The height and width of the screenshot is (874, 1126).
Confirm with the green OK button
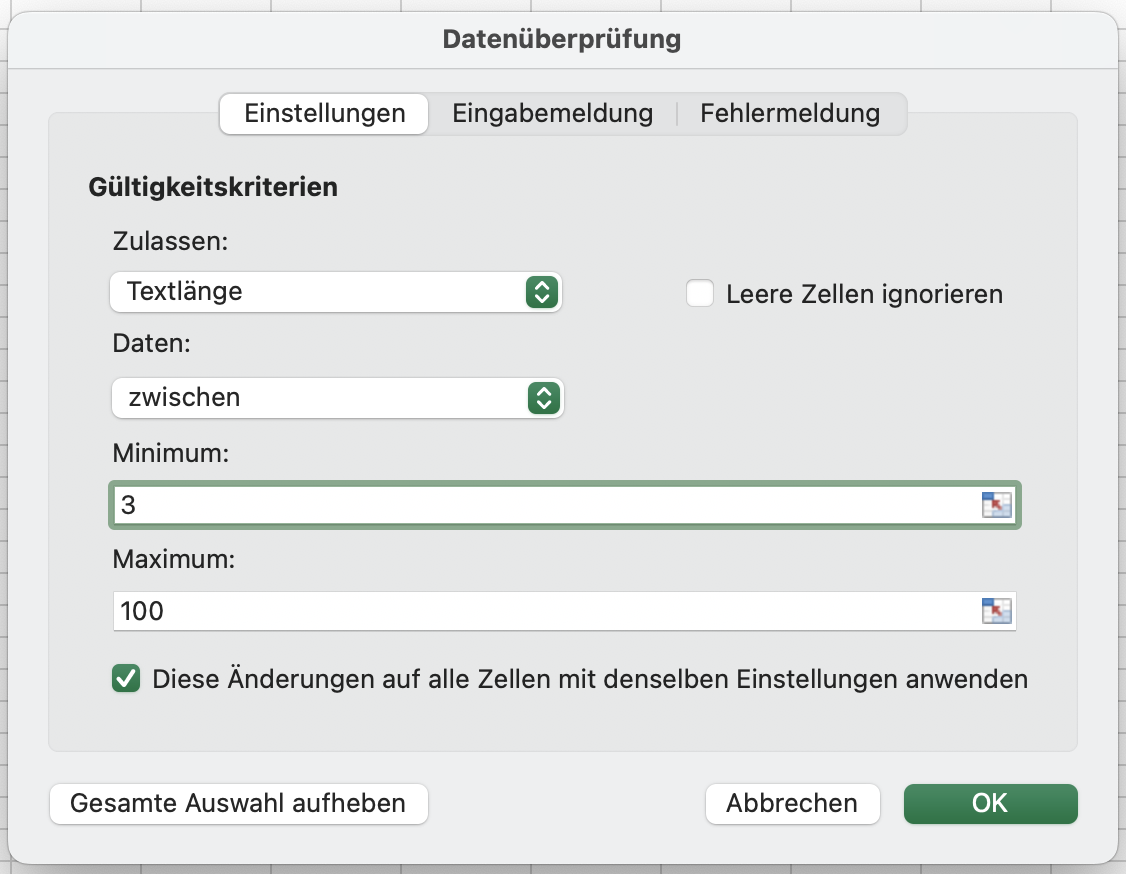(x=990, y=803)
